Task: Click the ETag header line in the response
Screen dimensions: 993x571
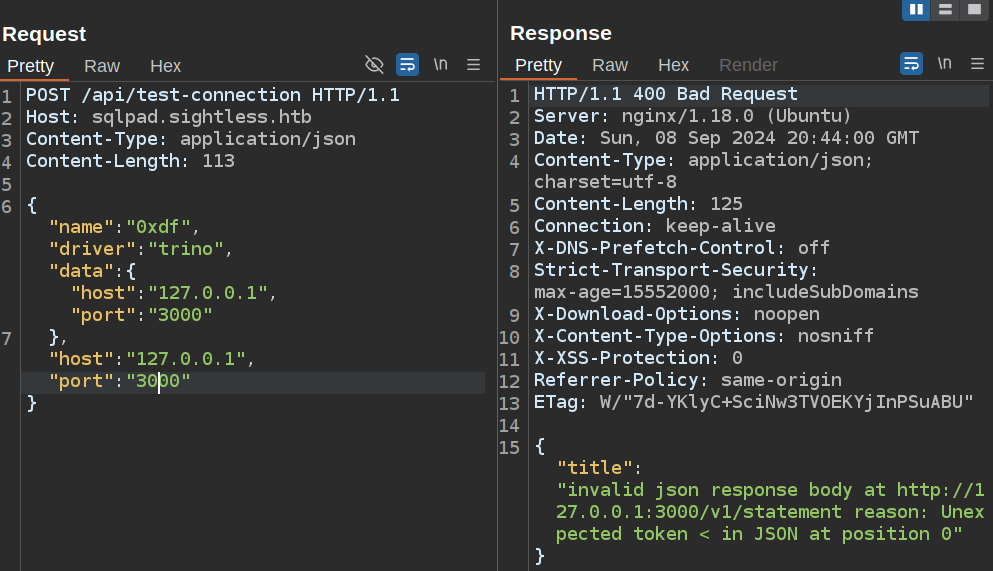Action: [x=753, y=402]
